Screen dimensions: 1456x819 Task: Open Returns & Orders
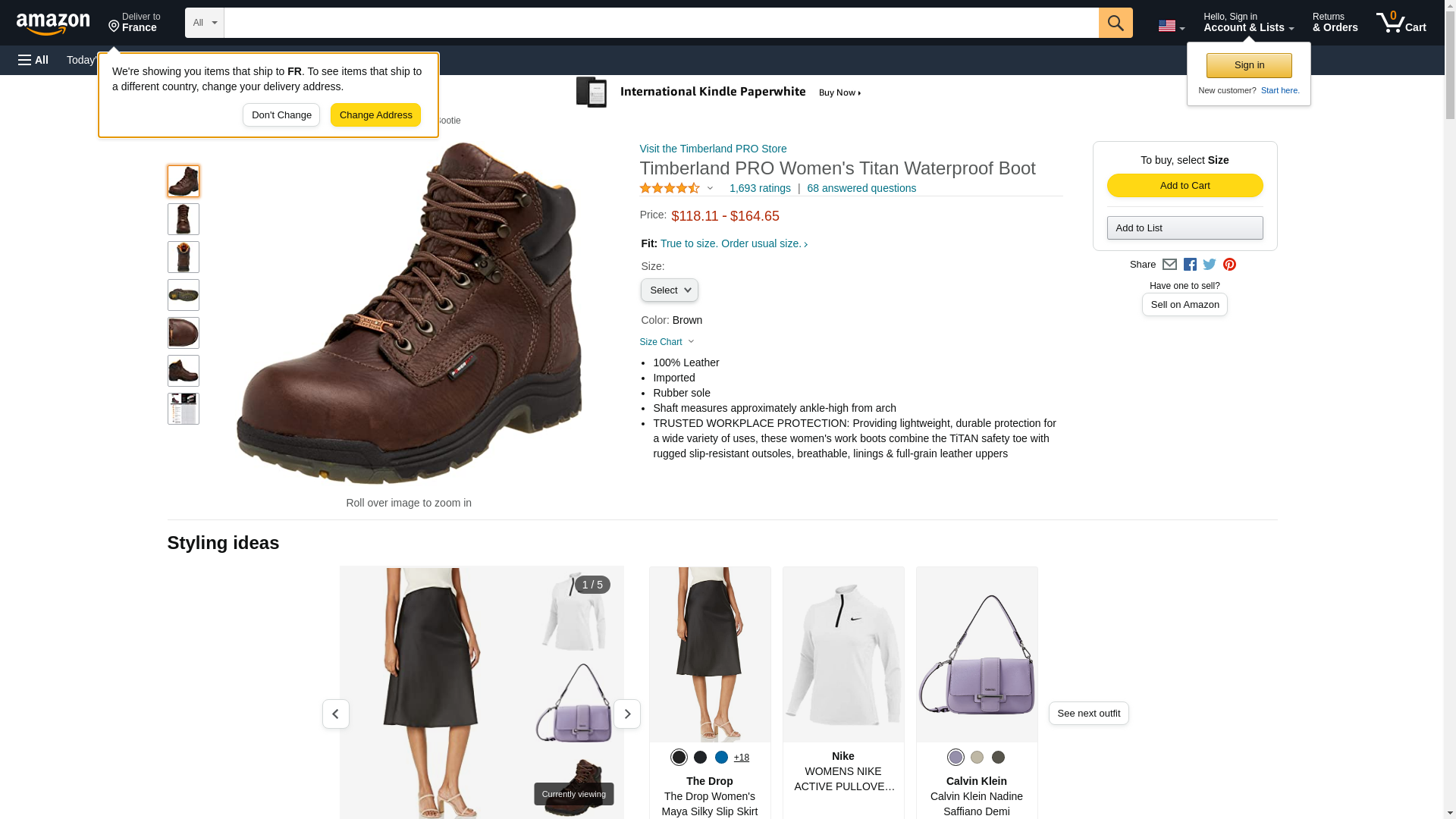pos(1335,23)
